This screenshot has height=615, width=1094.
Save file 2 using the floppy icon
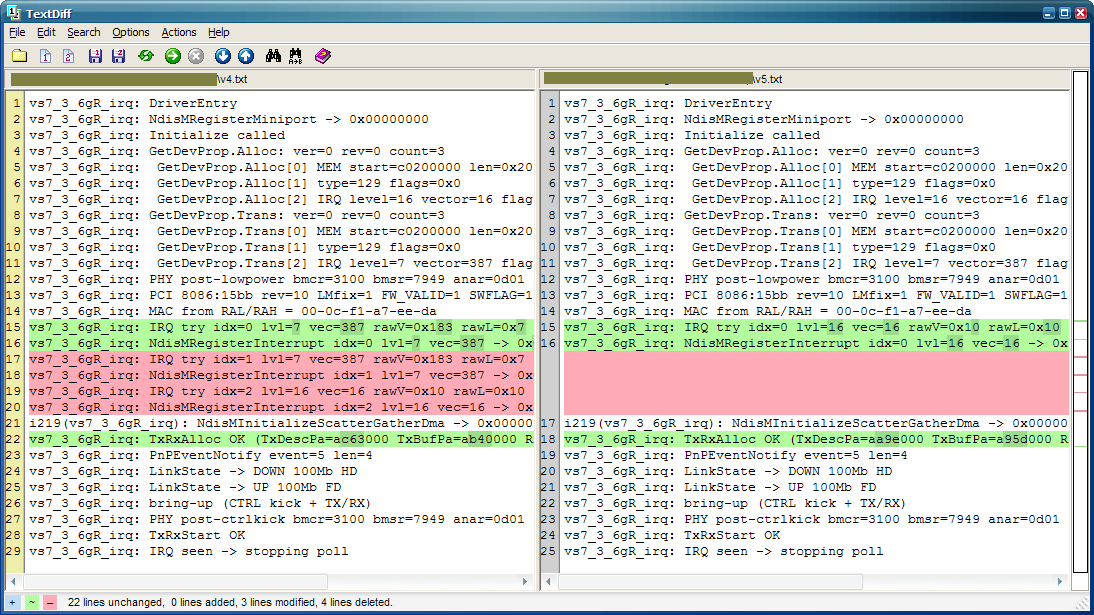point(119,56)
